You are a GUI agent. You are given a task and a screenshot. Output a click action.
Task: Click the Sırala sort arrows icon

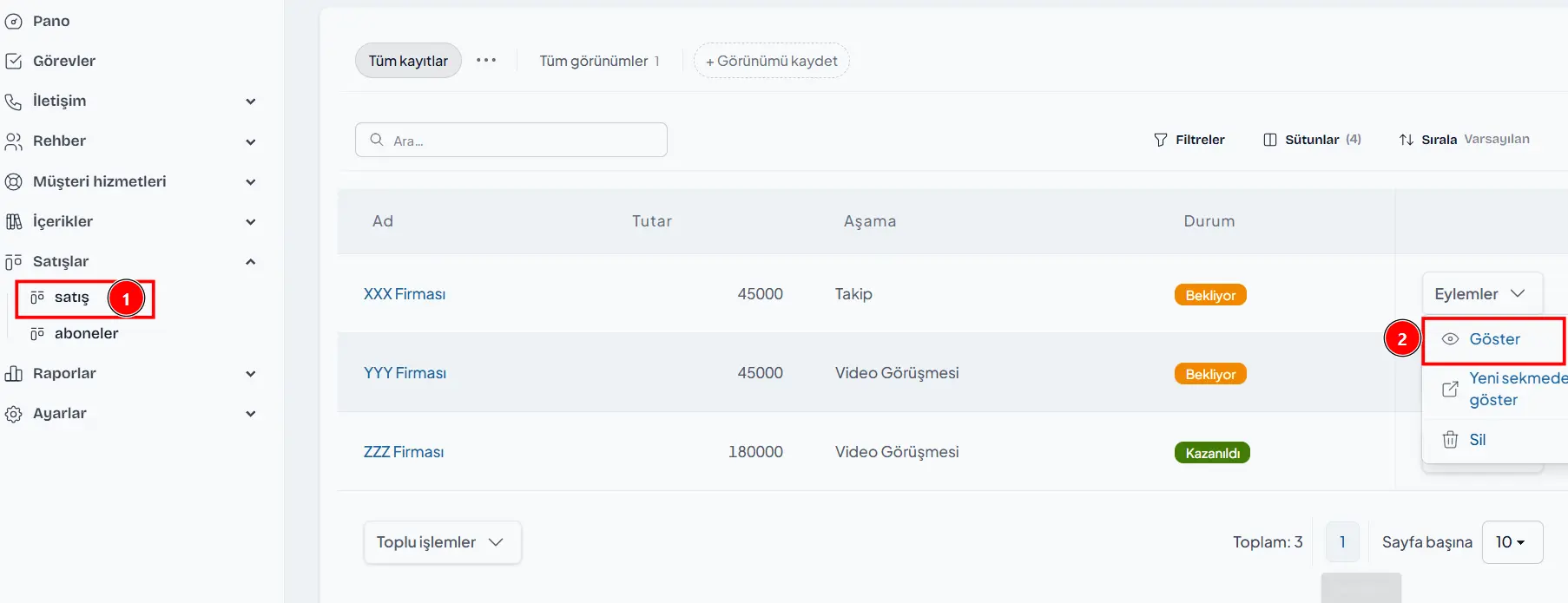(1407, 140)
